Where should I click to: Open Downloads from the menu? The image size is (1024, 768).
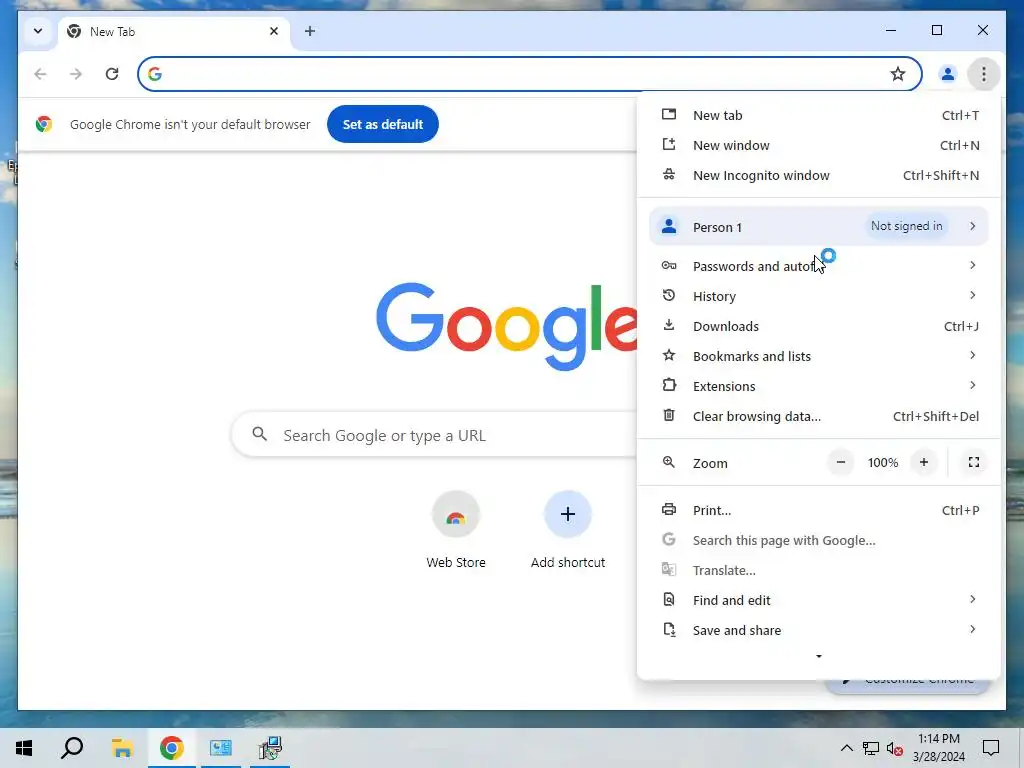pyautogui.click(x=819, y=326)
